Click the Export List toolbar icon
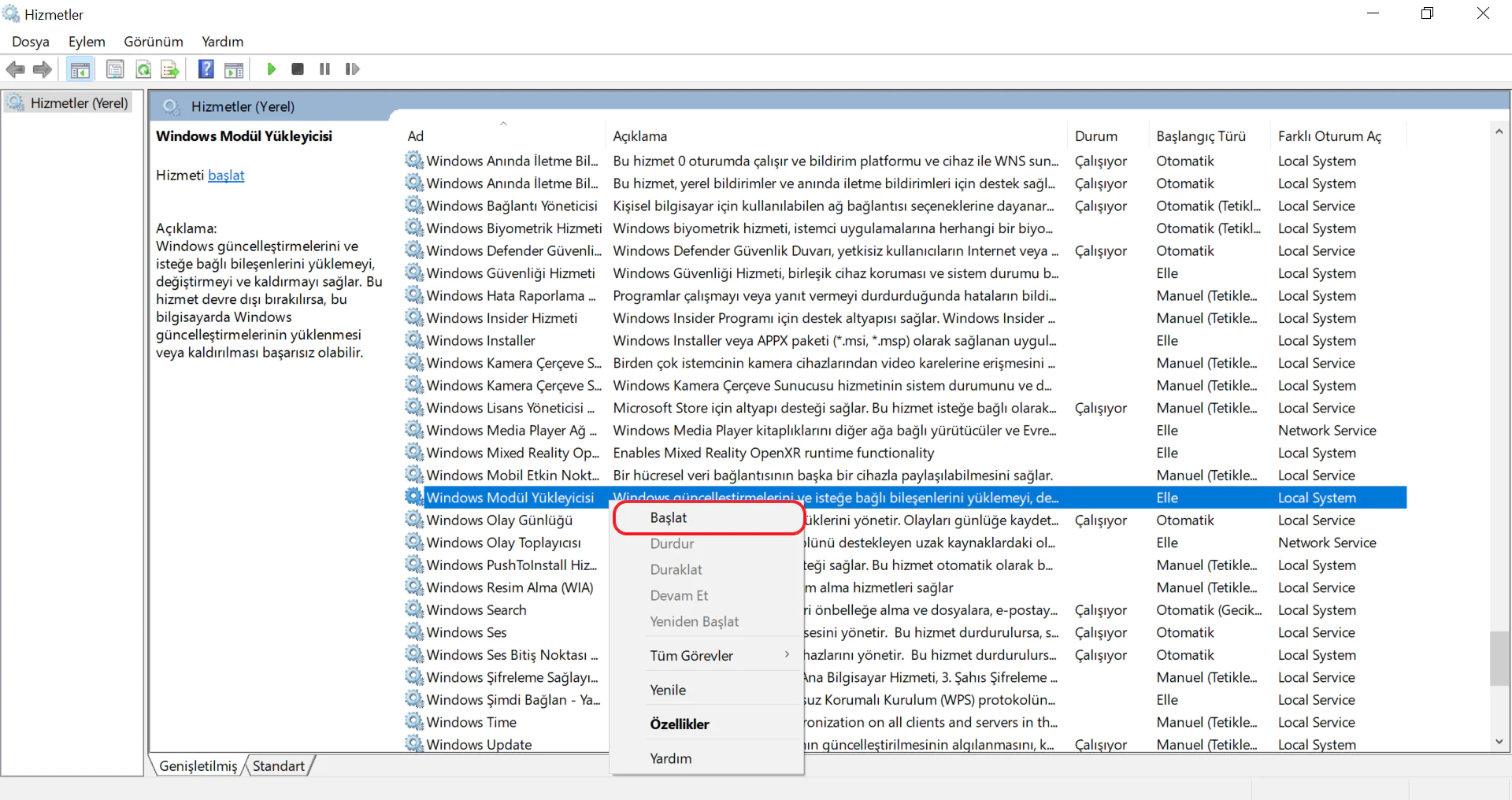The image size is (1512, 800). pos(170,69)
